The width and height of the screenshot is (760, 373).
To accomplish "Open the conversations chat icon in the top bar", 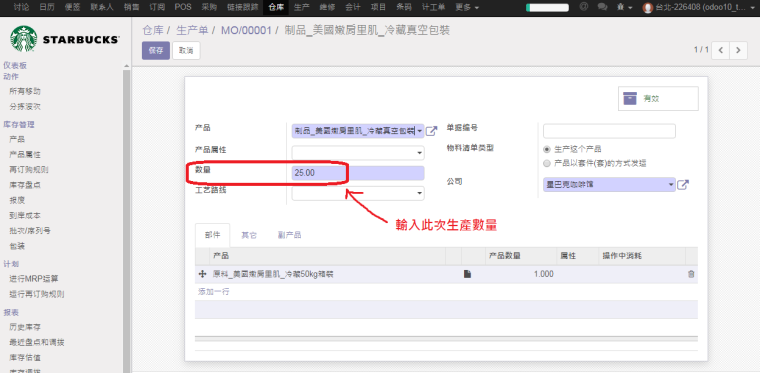I will click(x=602, y=7).
